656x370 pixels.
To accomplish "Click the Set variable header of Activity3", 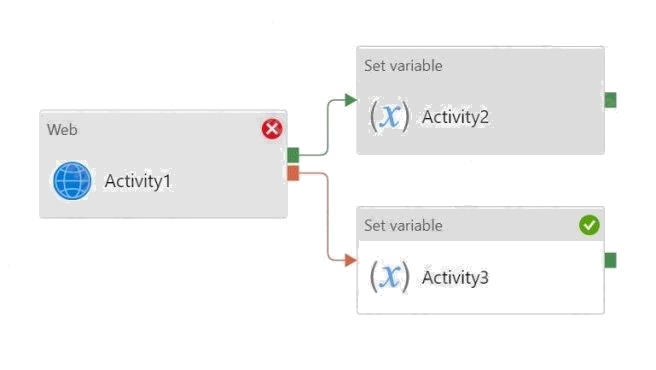I will pyautogui.click(x=403, y=226).
